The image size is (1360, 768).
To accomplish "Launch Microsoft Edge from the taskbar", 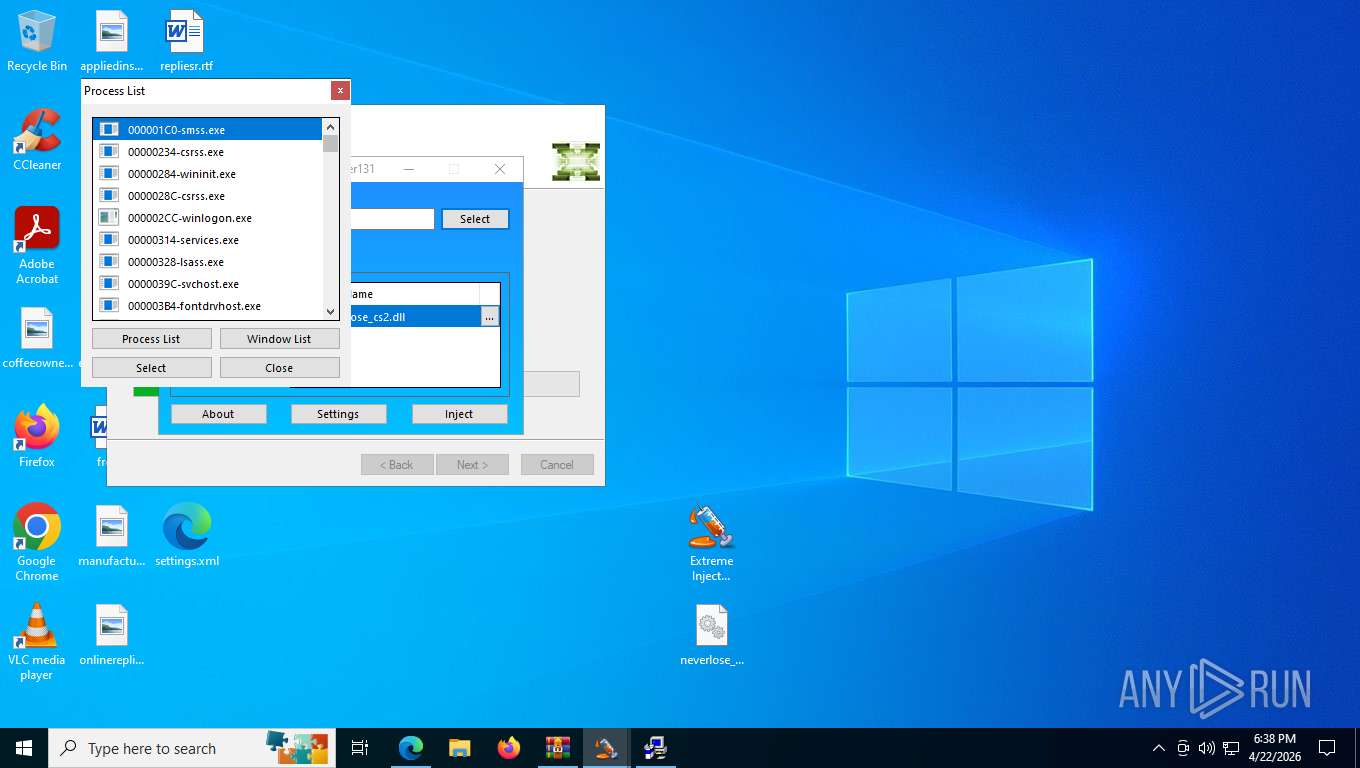I will 411,748.
